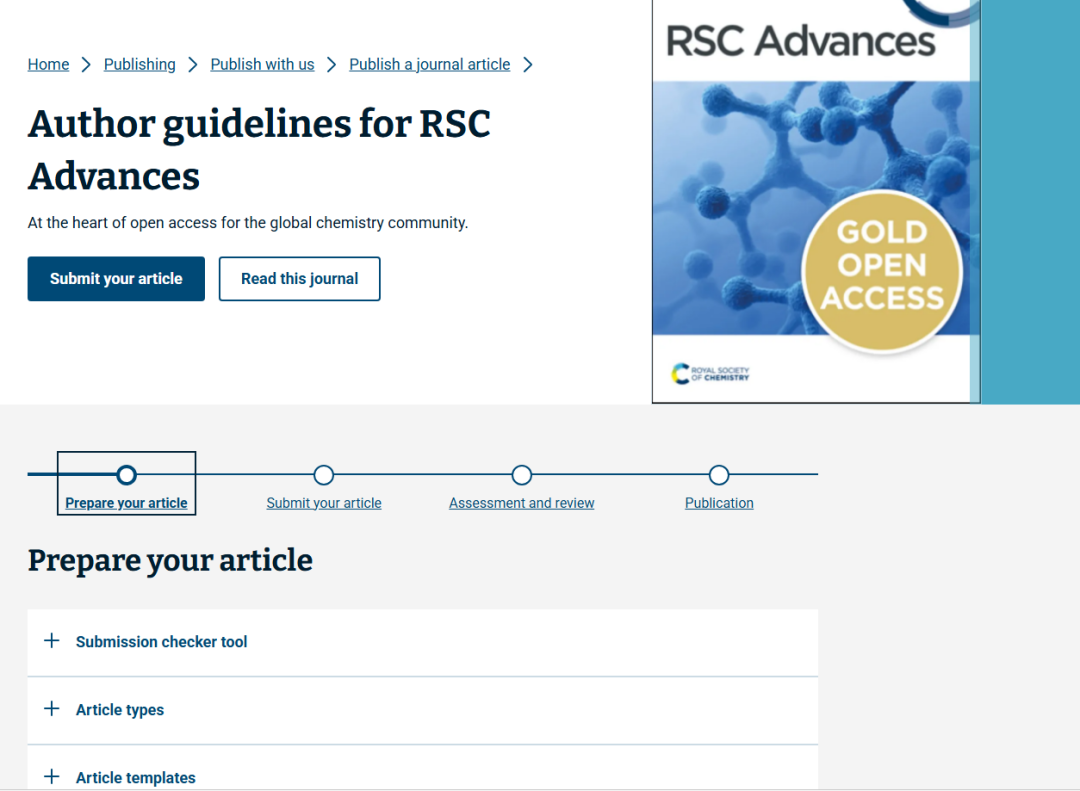Image resolution: width=1080 pixels, height=791 pixels.
Task: Expand the Article templates section
Action: click(x=423, y=768)
